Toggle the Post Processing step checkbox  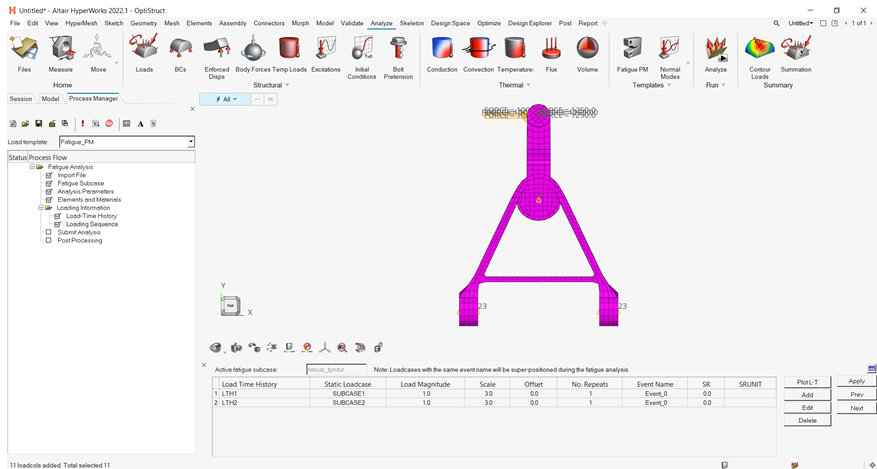(48, 241)
